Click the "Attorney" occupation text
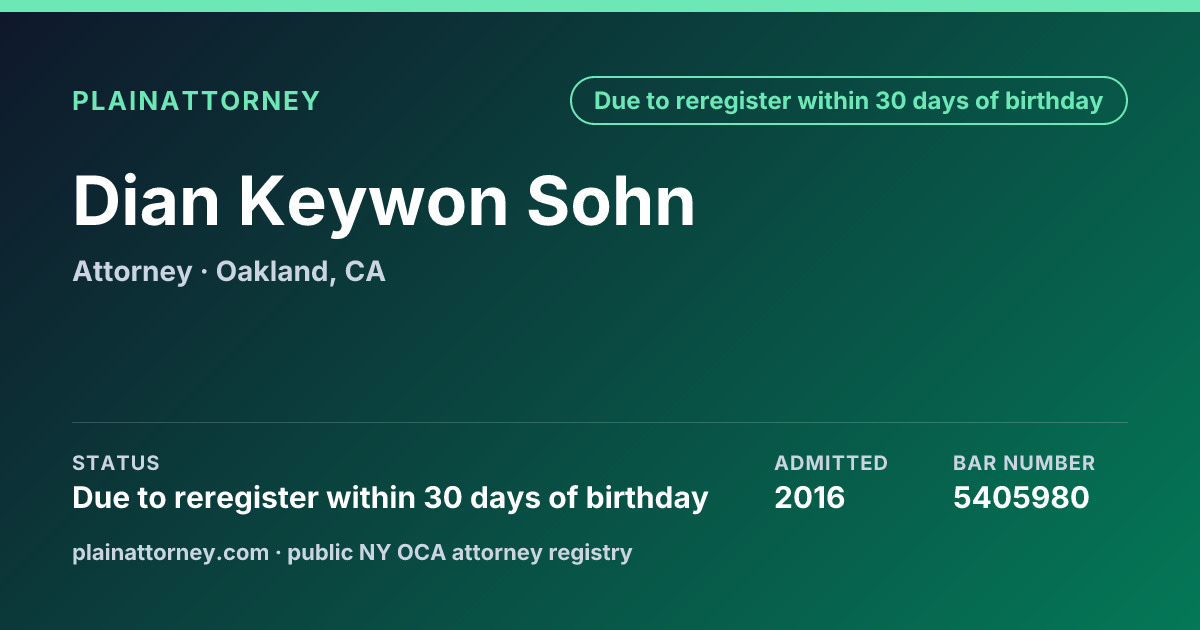Image resolution: width=1200 pixels, height=630 pixels. tap(132, 272)
